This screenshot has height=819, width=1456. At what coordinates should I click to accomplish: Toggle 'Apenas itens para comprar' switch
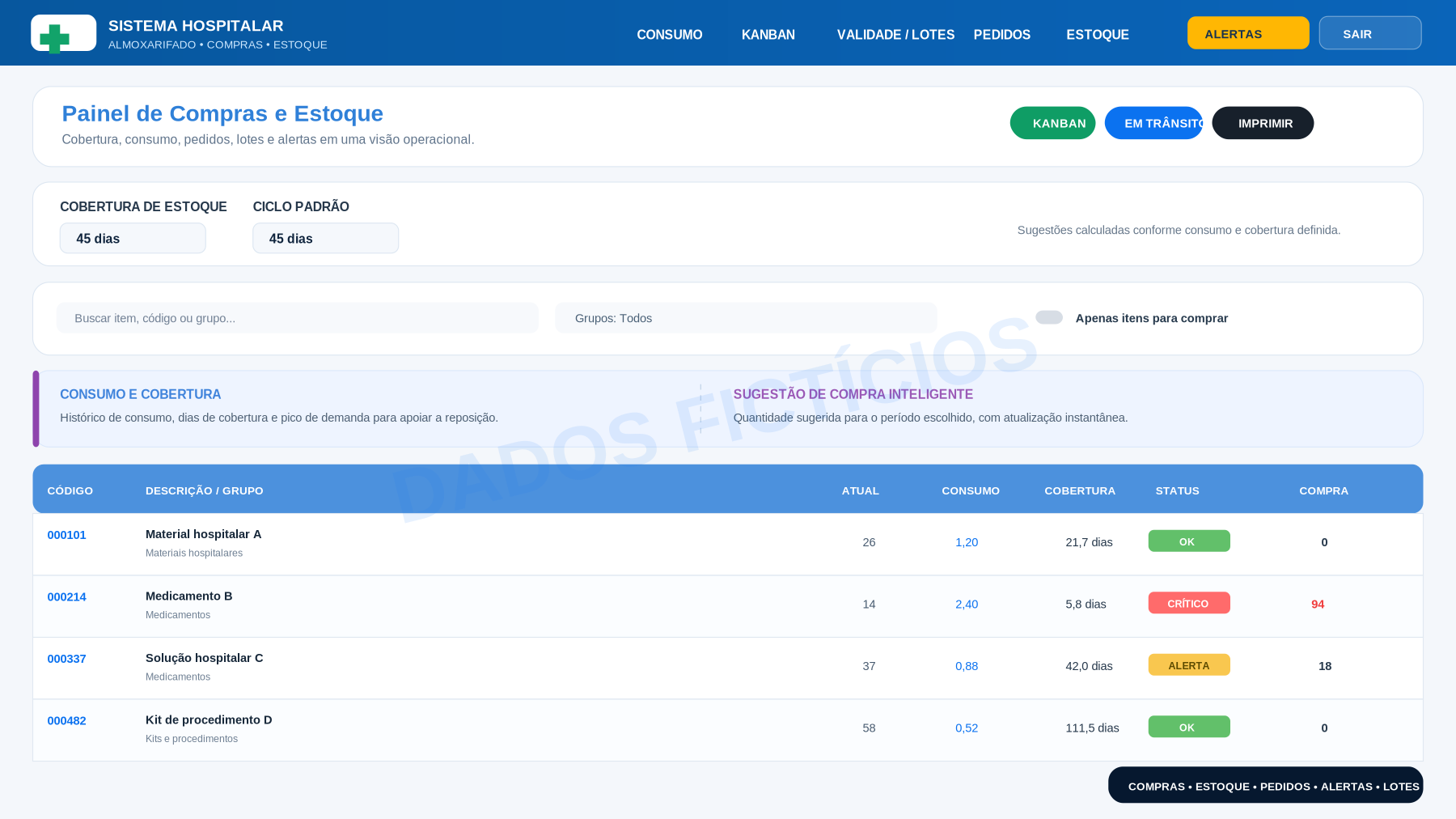tap(1049, 317)
